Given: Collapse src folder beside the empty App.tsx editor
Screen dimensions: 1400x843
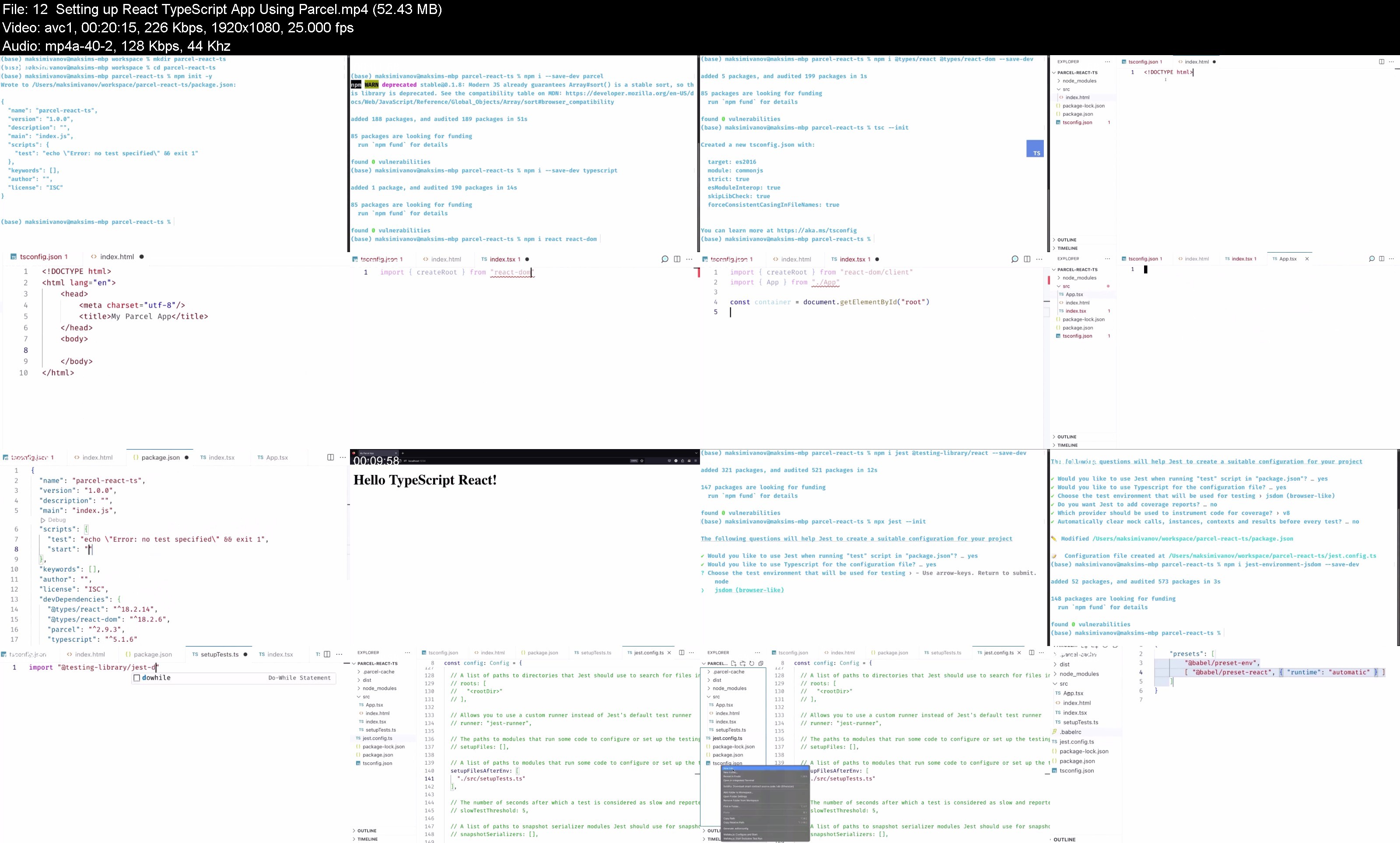Looking at the screenshot, I should 1059,286.
